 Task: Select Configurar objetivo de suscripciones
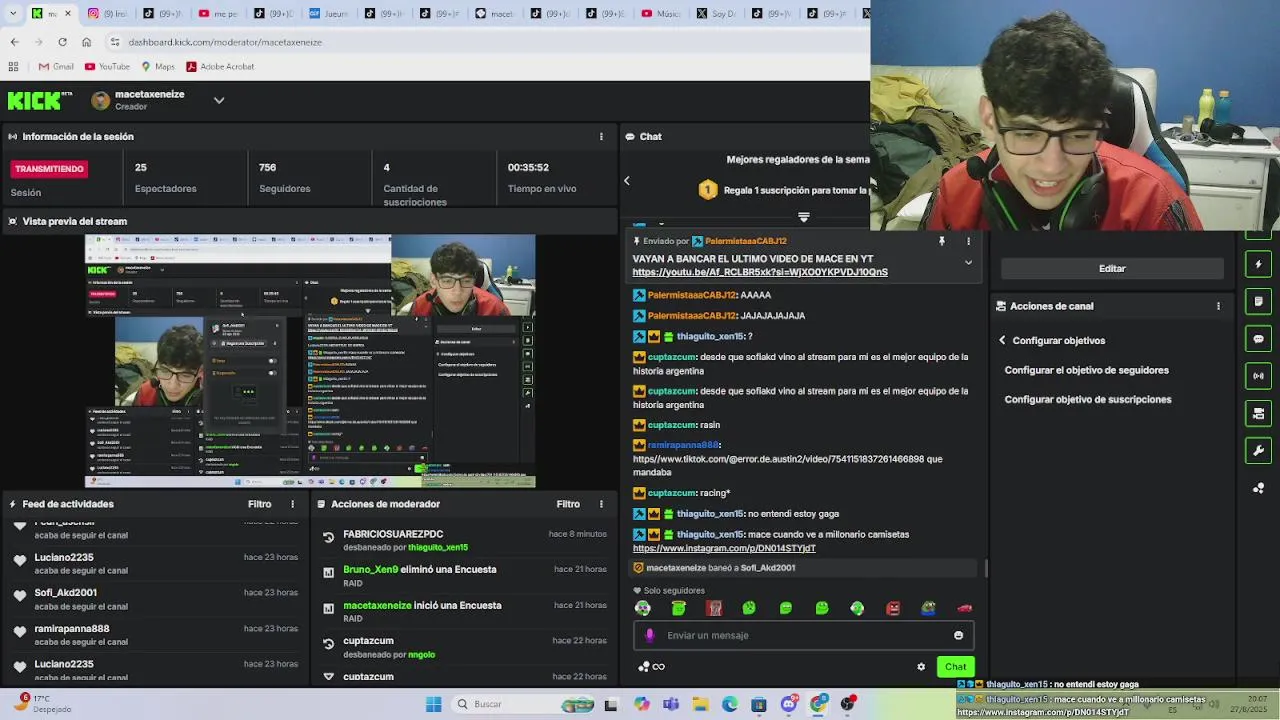[1088, 399]
